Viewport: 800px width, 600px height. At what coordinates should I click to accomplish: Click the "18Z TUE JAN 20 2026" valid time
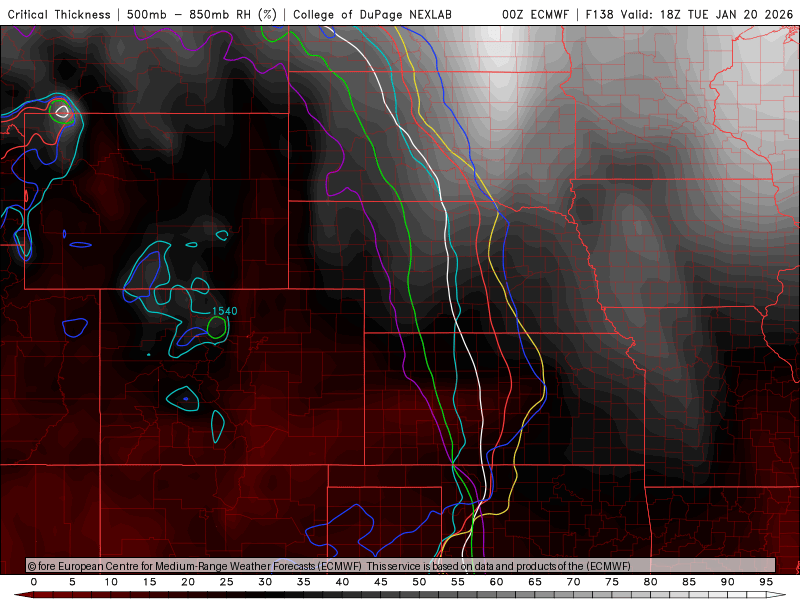pyautogui.click(x=727, y=14)
